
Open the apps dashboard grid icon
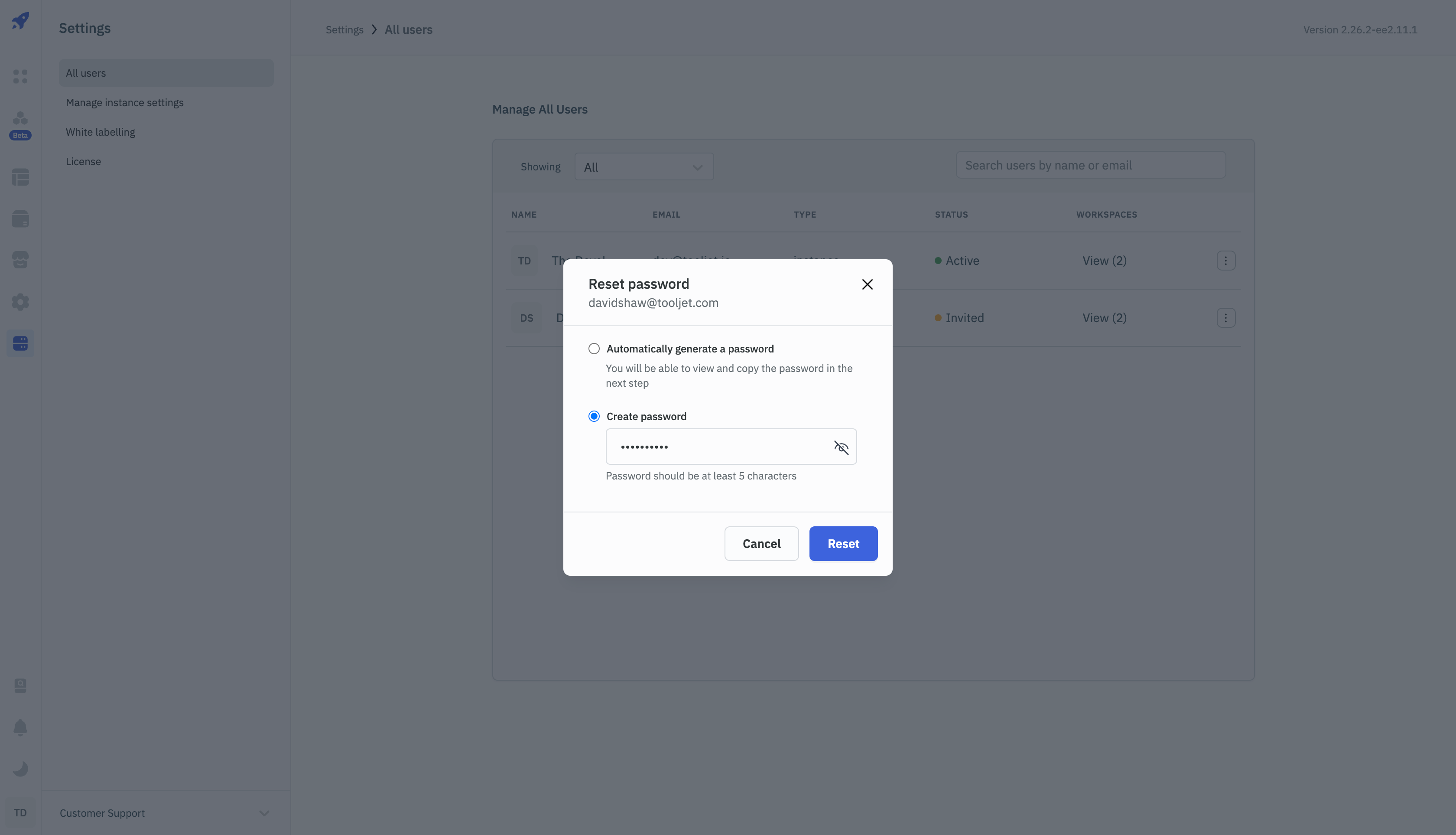21,76
